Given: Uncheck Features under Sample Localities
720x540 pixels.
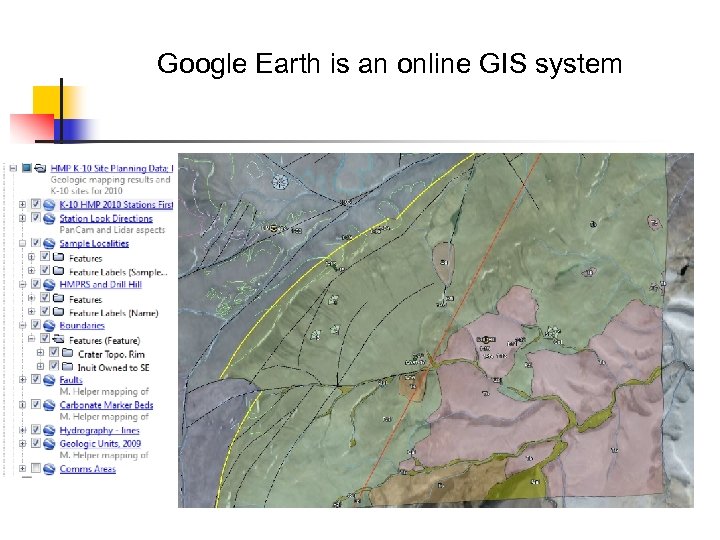Looking at the screenshot, I should coord(45,257).
